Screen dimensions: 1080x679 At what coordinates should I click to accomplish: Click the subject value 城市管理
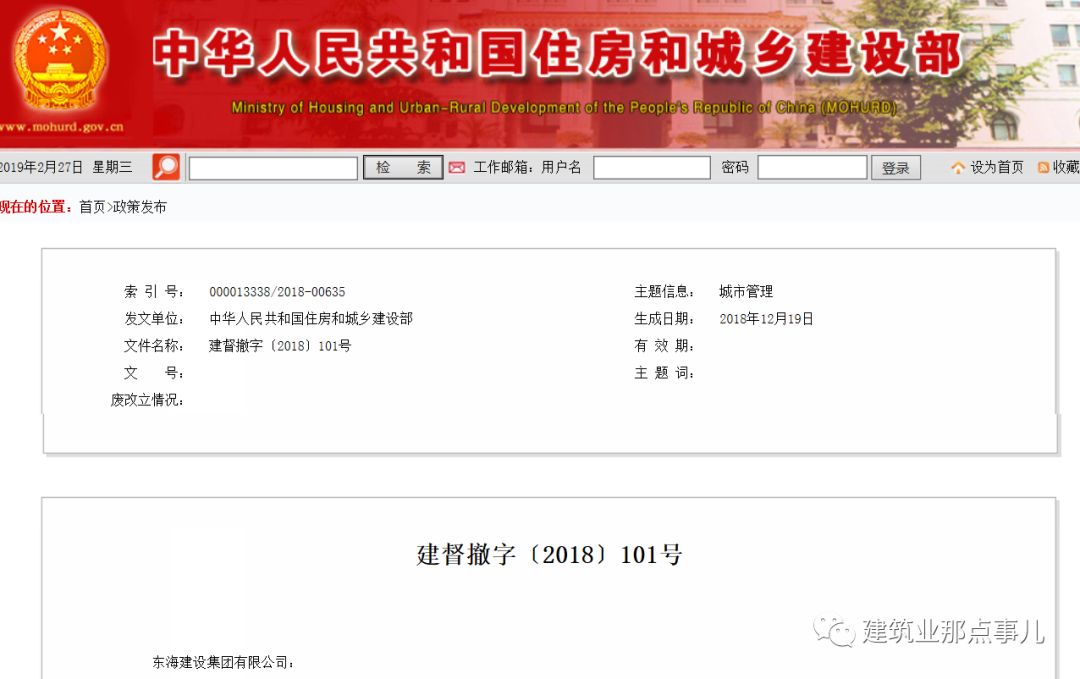(x=746, y=291)
